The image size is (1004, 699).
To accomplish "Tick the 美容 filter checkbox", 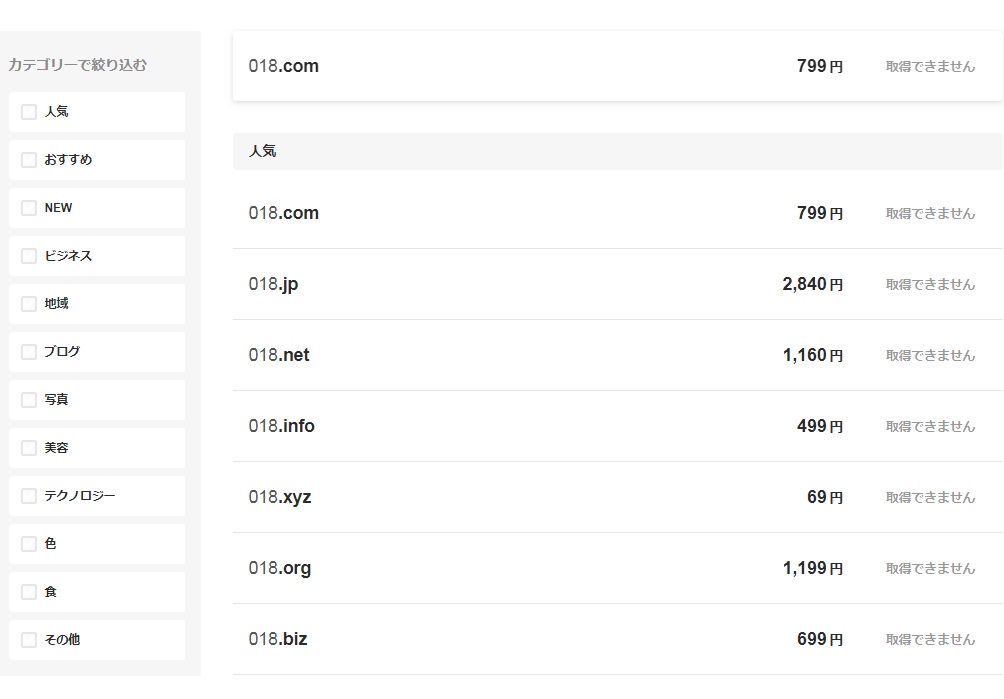I will (x=29, y=448).
